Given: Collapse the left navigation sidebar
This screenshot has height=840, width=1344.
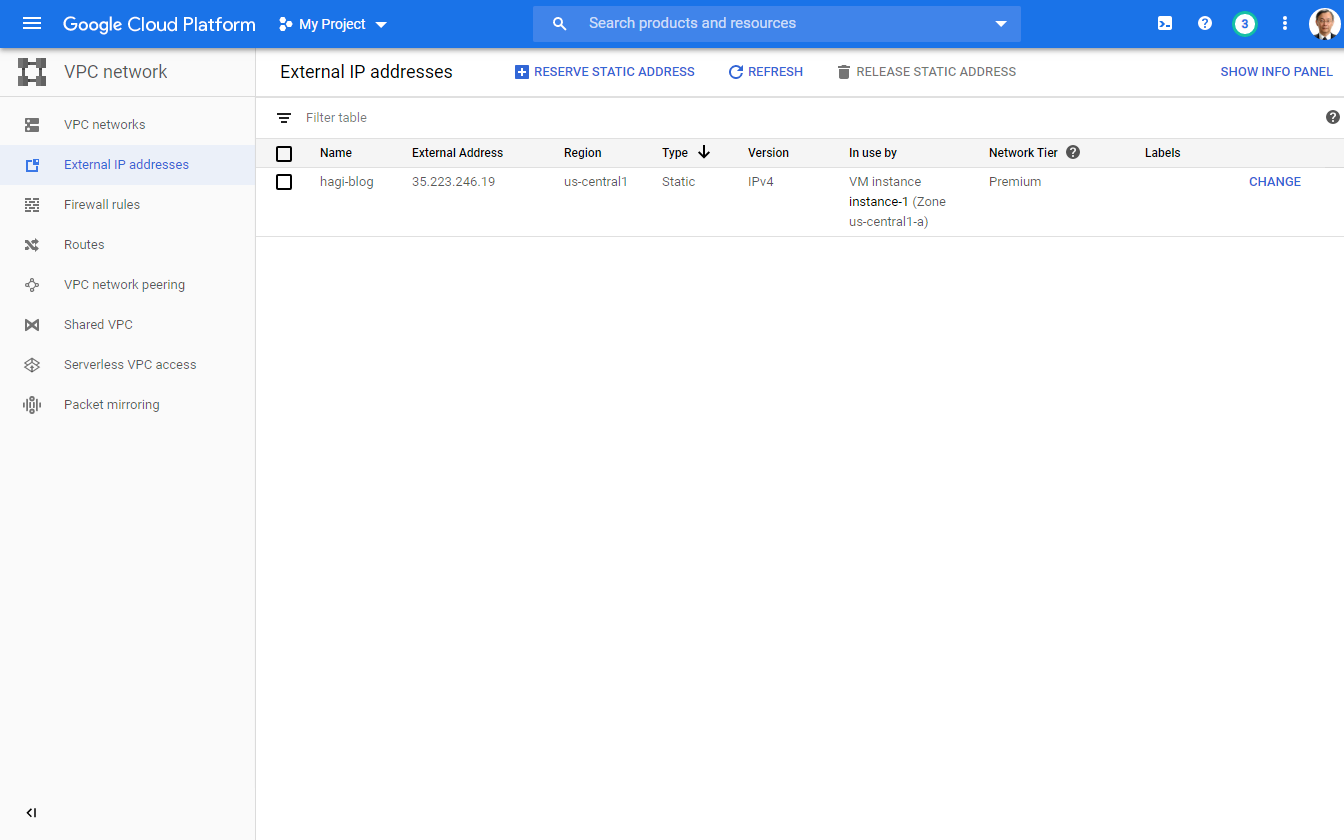Looking at the screenshot, I should pos(31,813).
